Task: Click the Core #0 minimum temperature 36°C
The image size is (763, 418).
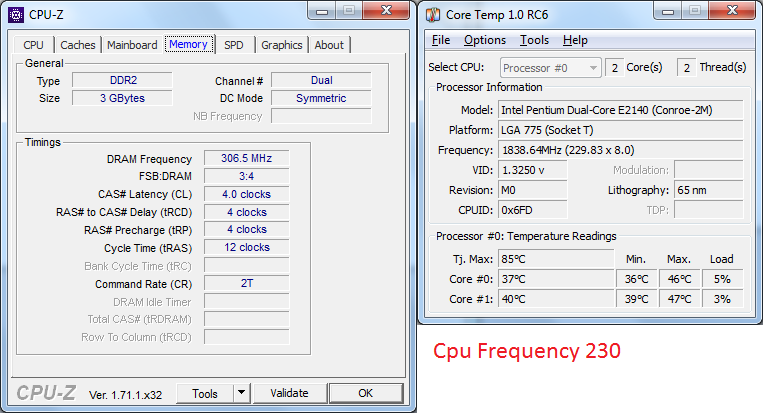Action: point(636,279)
